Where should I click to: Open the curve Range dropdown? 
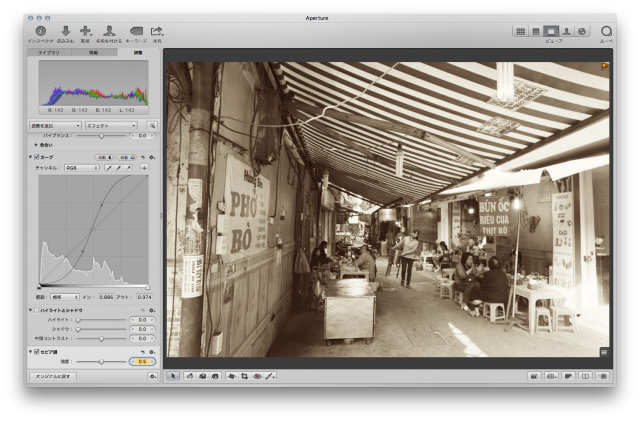coord(64,297)
